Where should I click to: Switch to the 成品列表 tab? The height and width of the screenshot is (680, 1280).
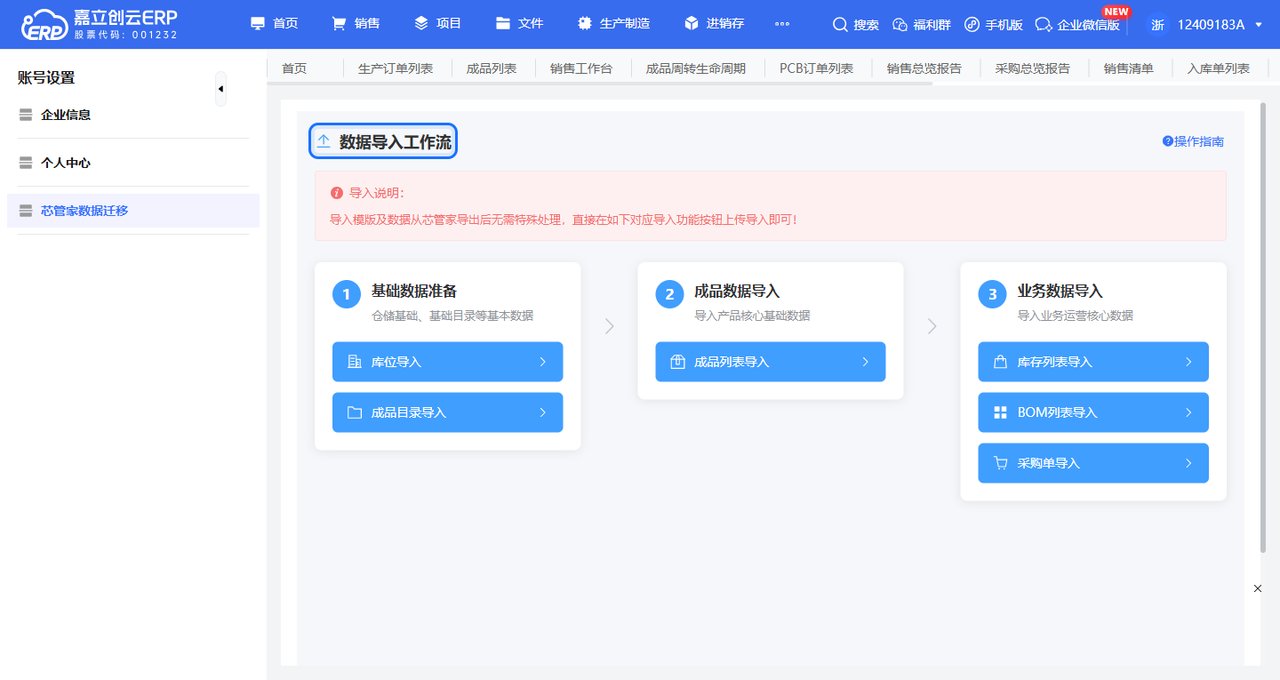click(x=491, y=69)
